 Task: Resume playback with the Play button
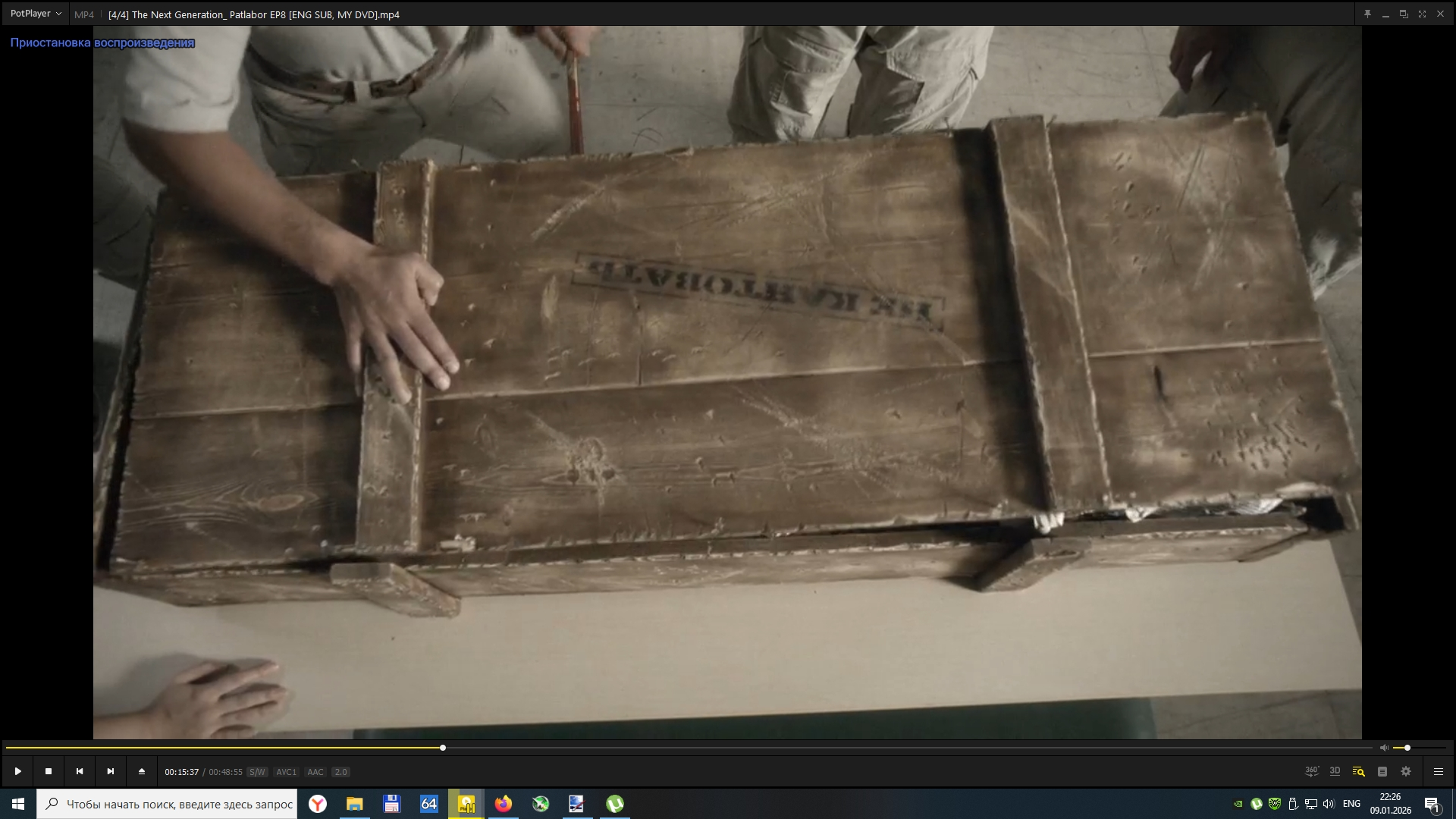(17, 771)
